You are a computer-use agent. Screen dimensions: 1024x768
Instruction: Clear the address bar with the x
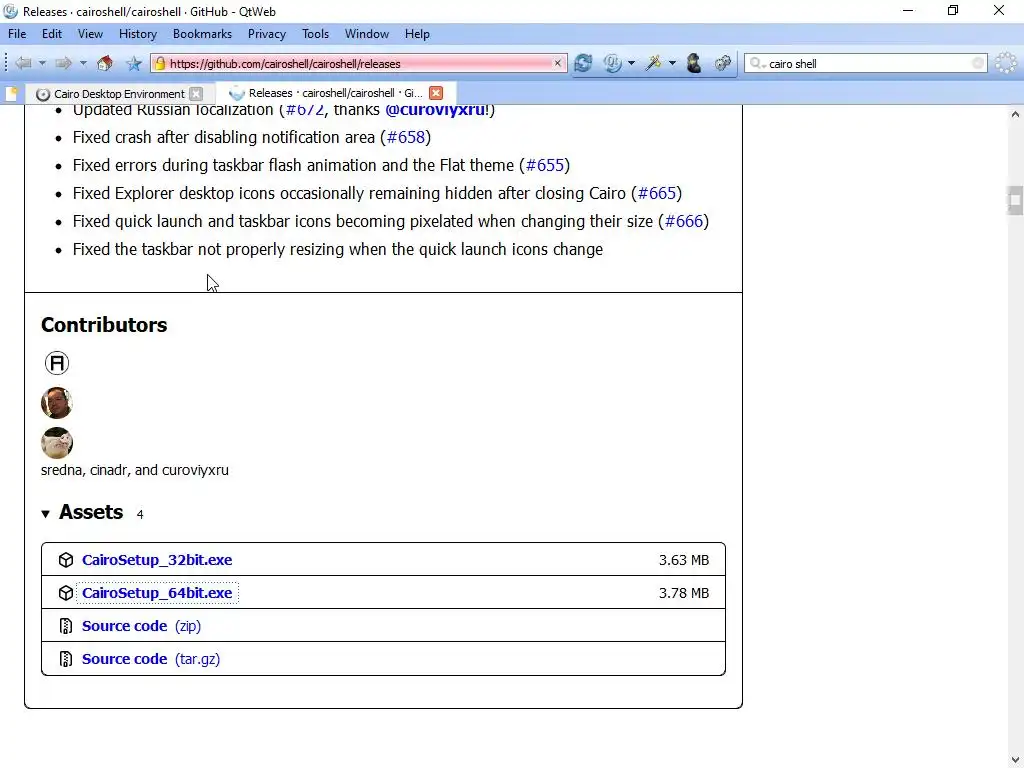coord(558,63)
